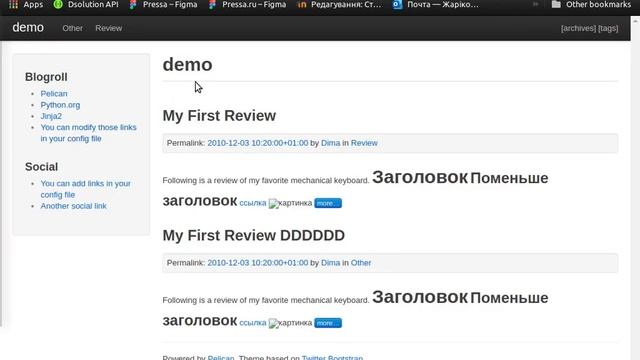The image size is (640, 360).
Task: Open the Twitter Bootstrap footer link
Action: (x=332, y=358)
